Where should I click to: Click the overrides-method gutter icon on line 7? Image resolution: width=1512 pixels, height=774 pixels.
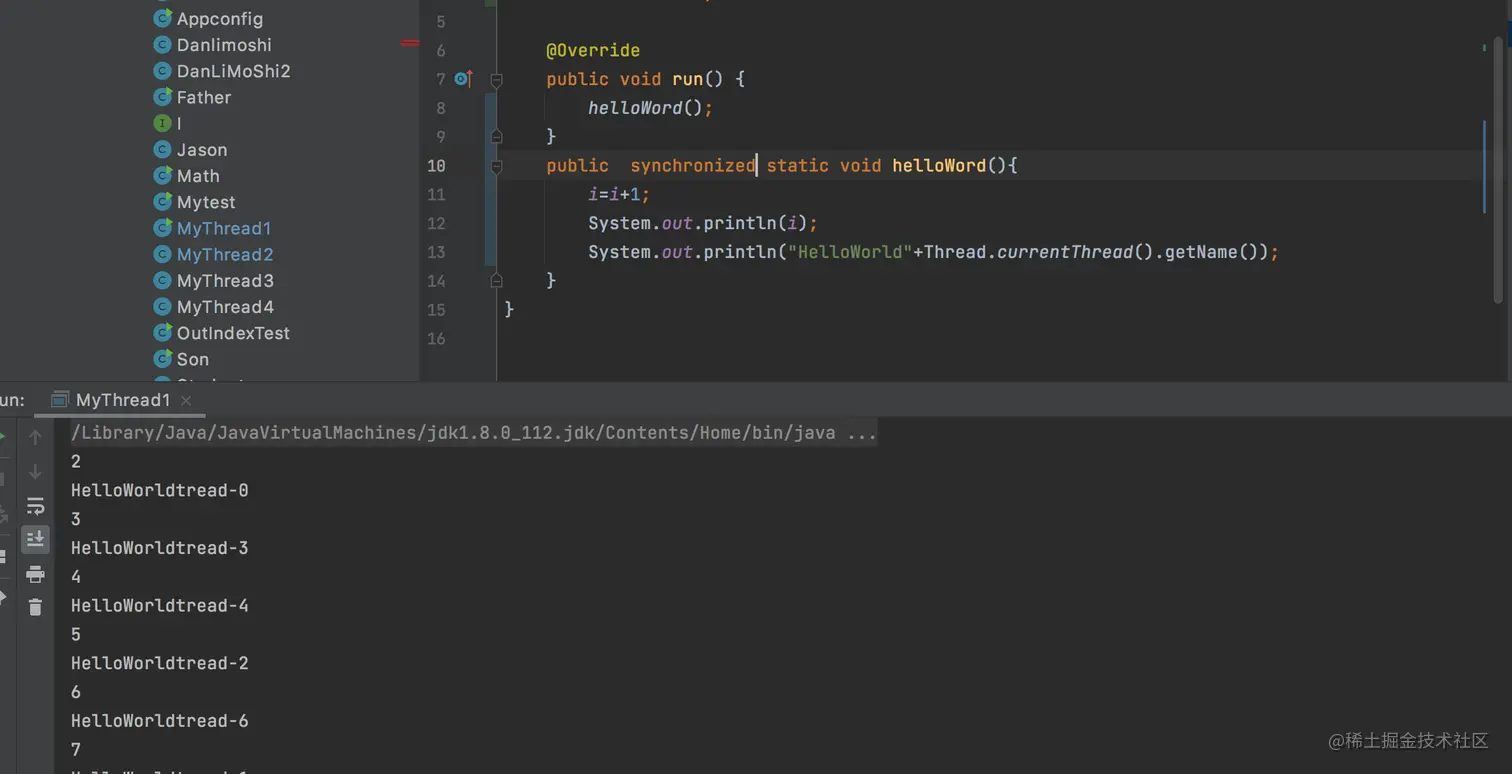[463, 79]
